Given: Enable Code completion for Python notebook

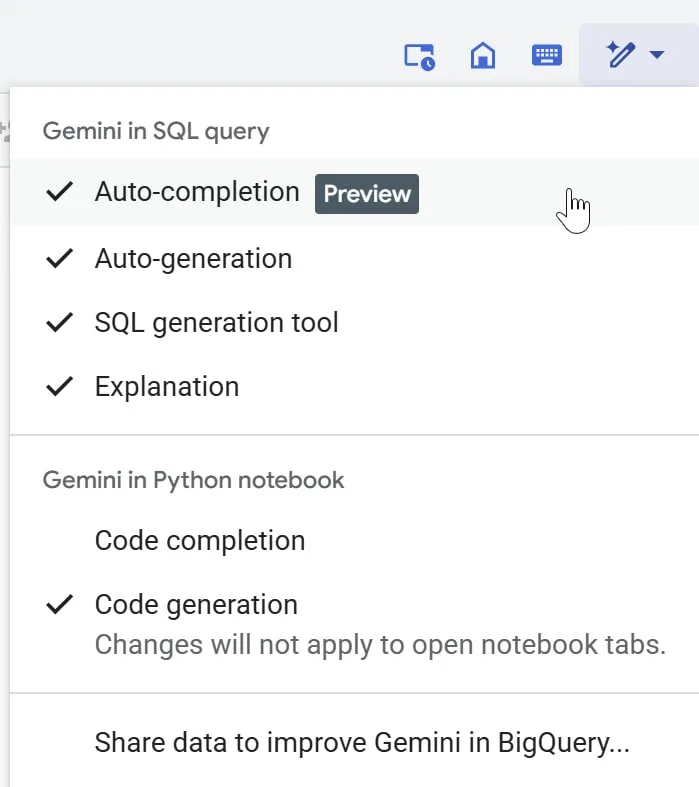Looking at the screenshot, I should [x=200, y=540].
